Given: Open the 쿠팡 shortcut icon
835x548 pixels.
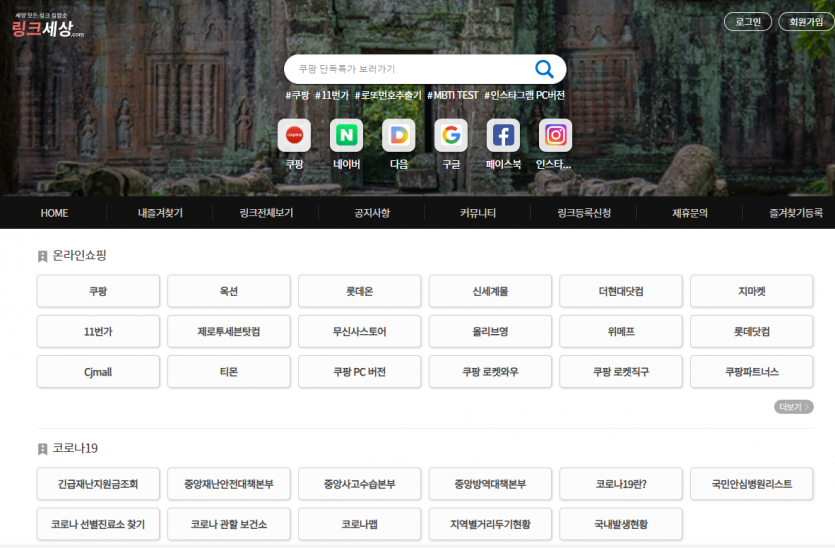Looking at the screenshot, I should [x=294, y=135].
